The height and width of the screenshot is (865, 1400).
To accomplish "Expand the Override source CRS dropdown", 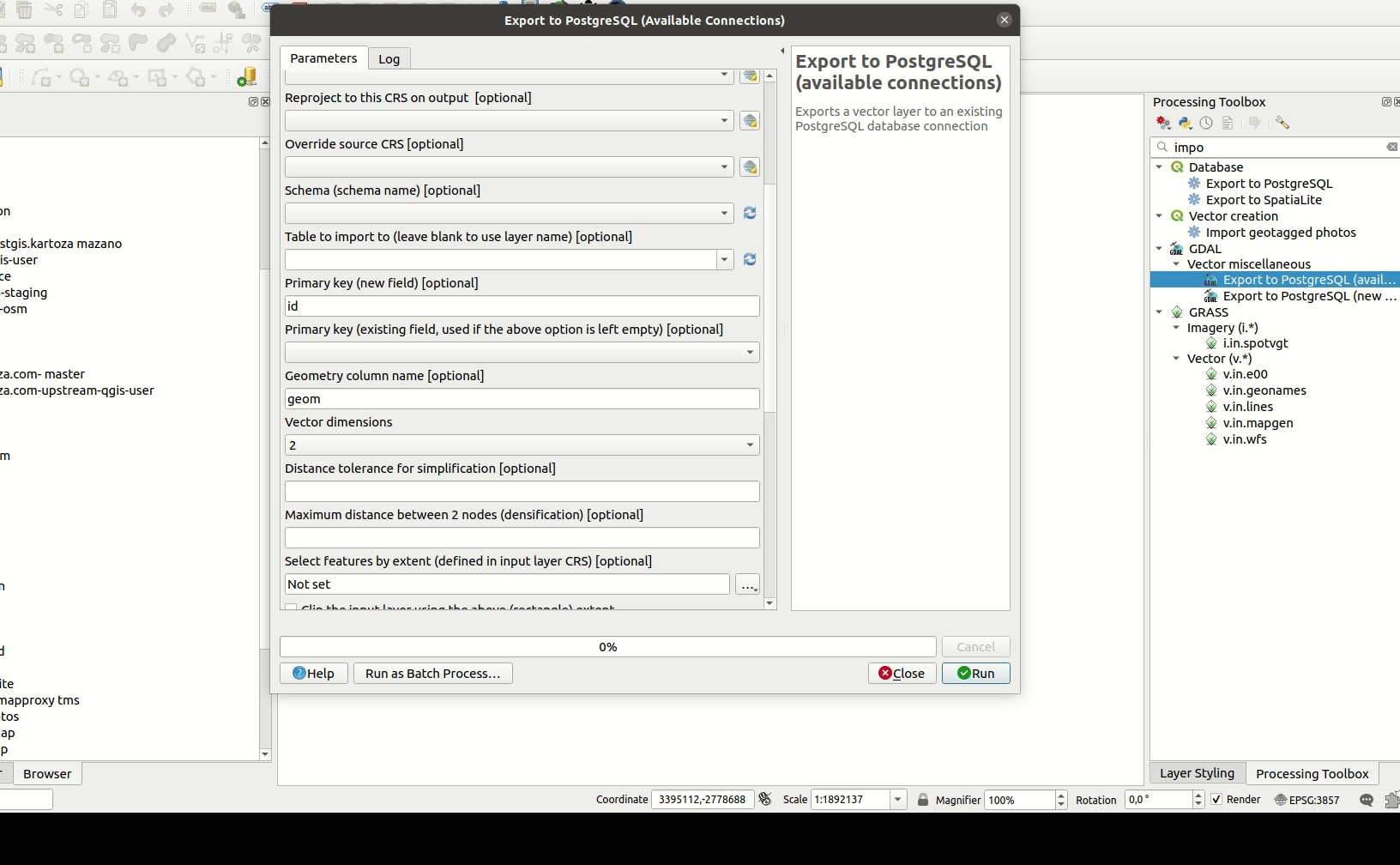I will [x=724, y=167].
